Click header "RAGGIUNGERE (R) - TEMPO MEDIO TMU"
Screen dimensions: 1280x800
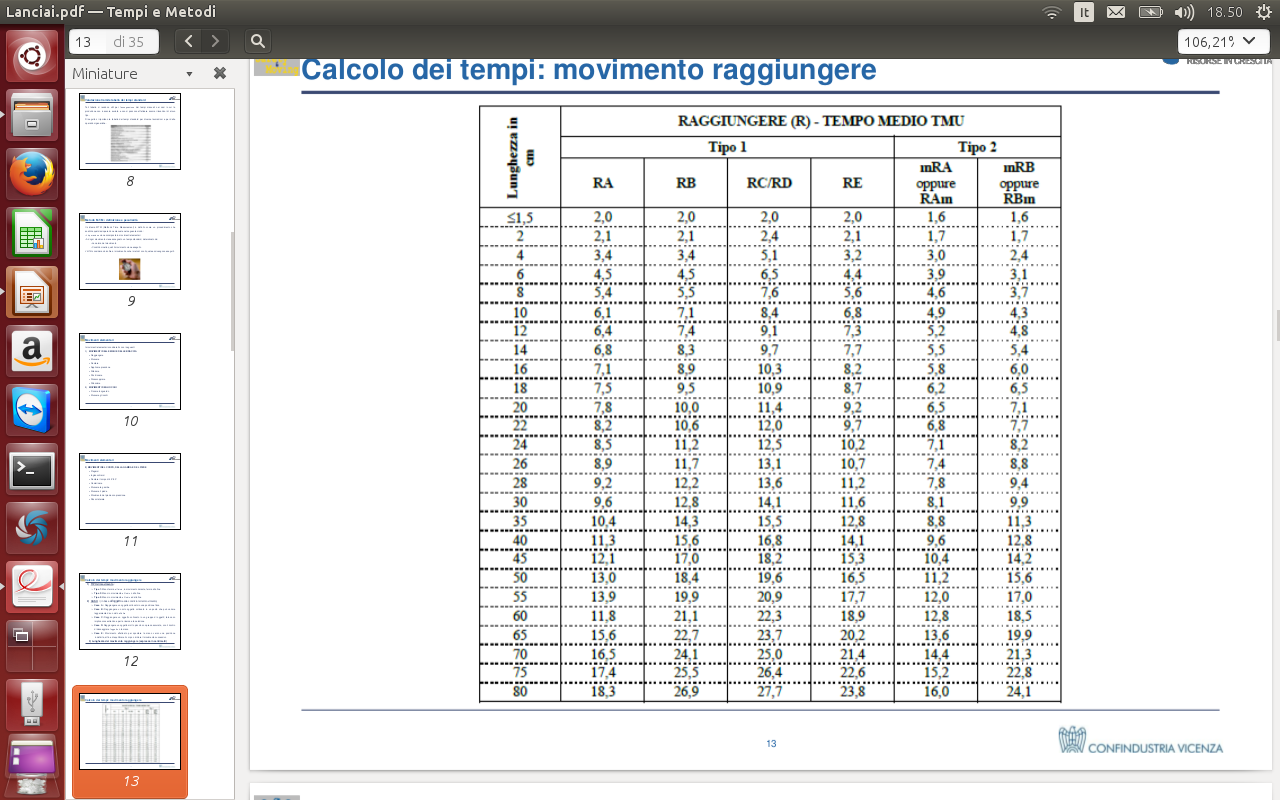coord(821,121)
